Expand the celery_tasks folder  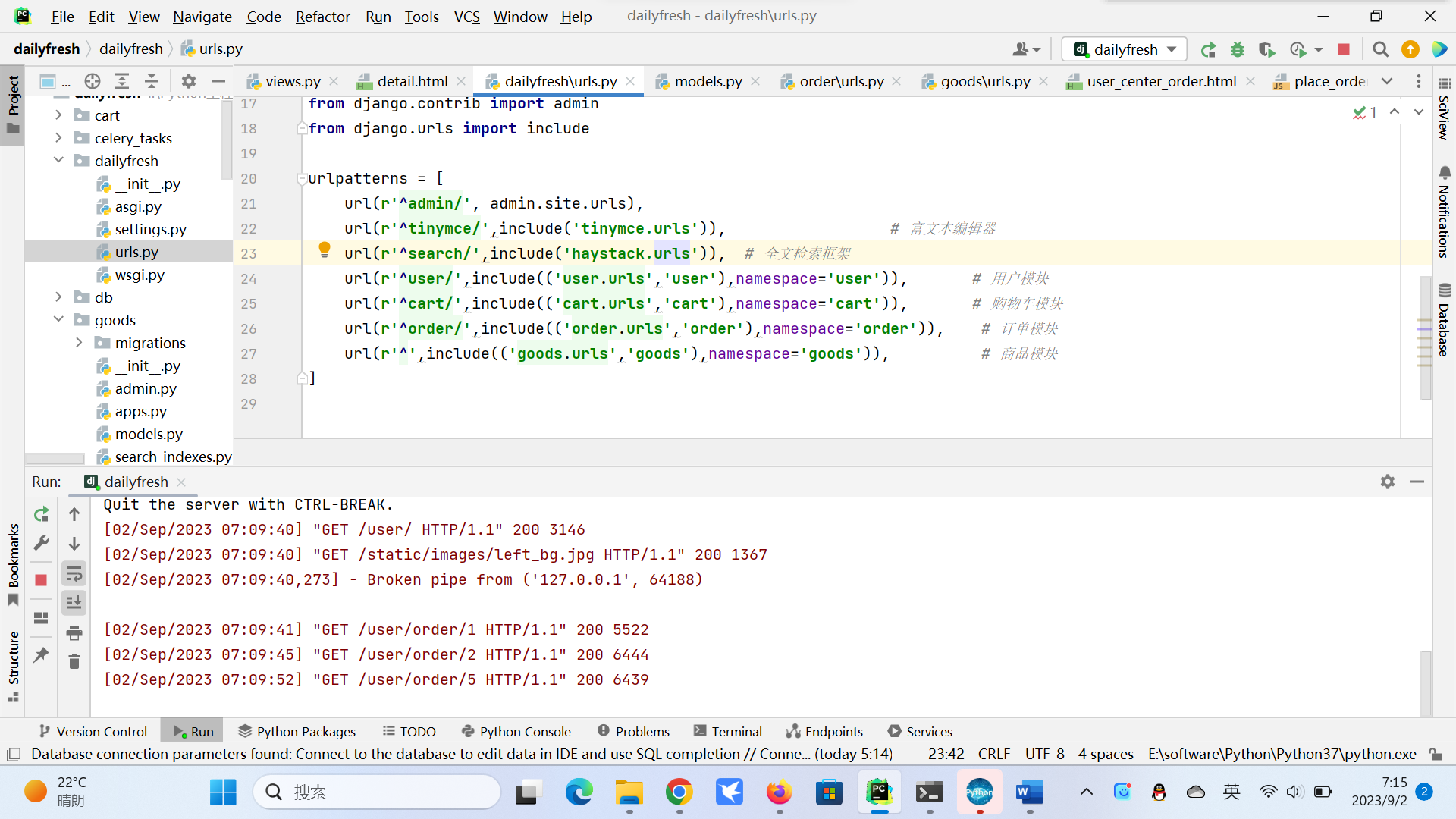point(58,138)
